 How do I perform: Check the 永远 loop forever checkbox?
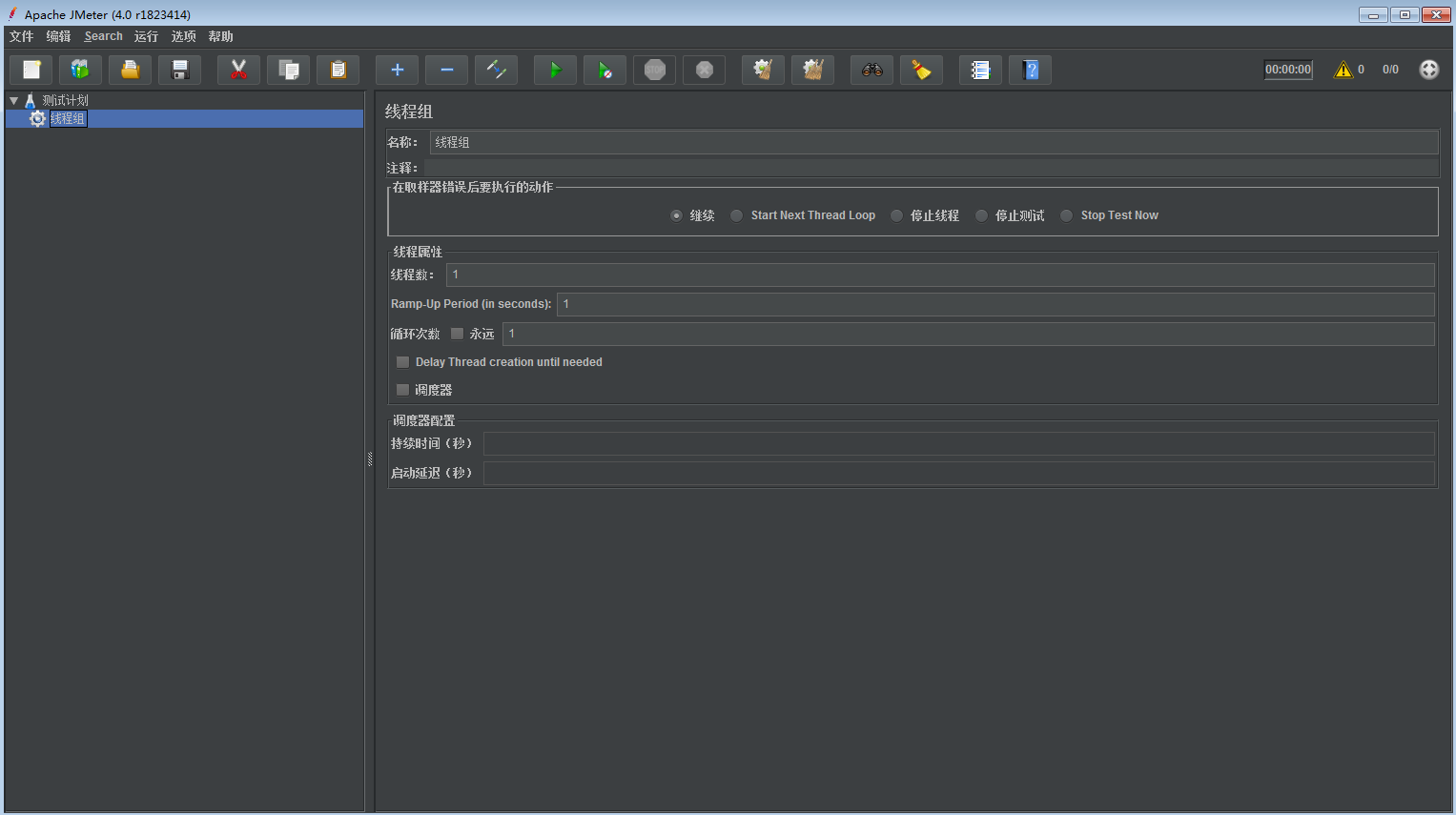[457, 334]
